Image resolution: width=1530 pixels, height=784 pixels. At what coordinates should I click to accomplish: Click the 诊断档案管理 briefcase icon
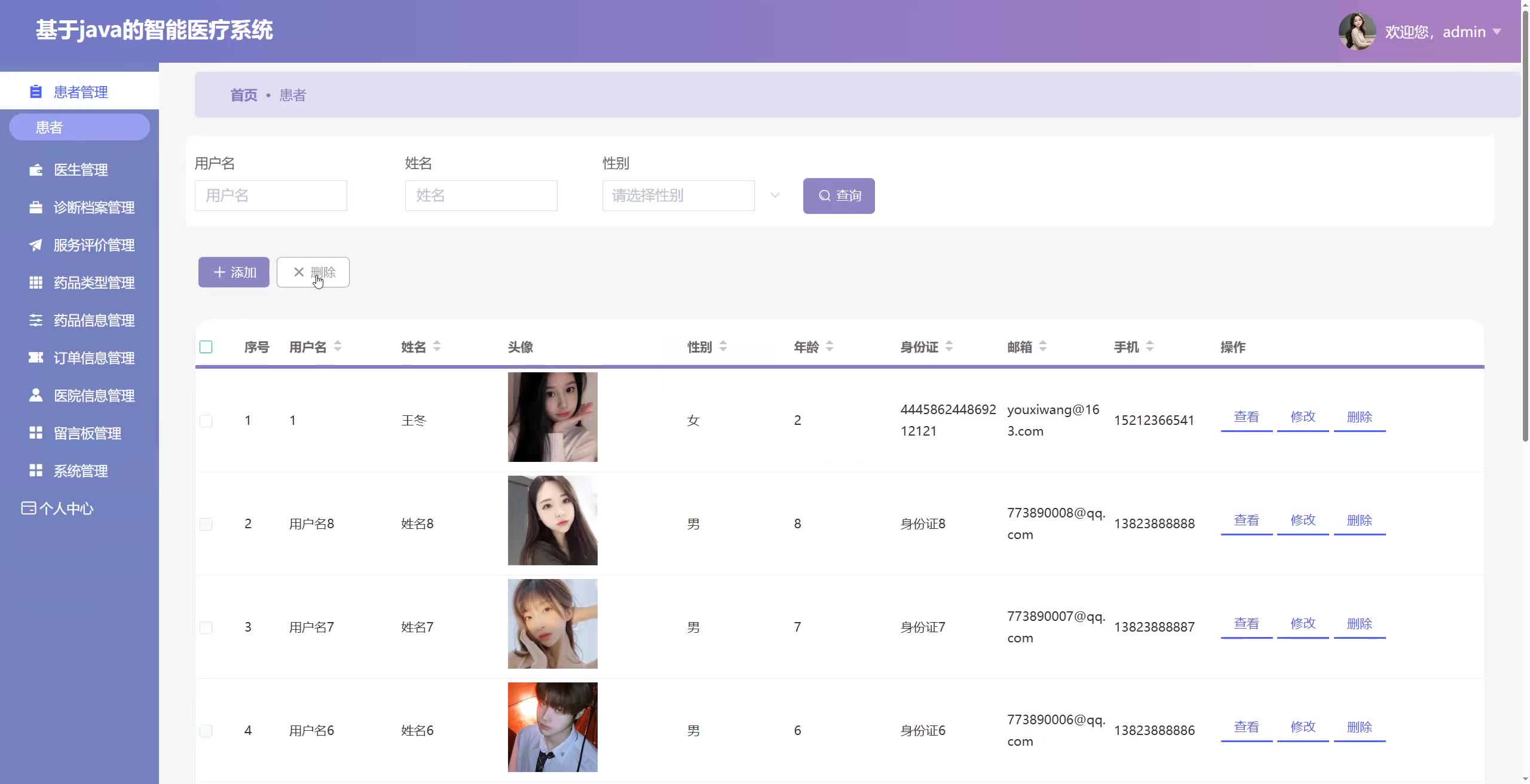36,208
